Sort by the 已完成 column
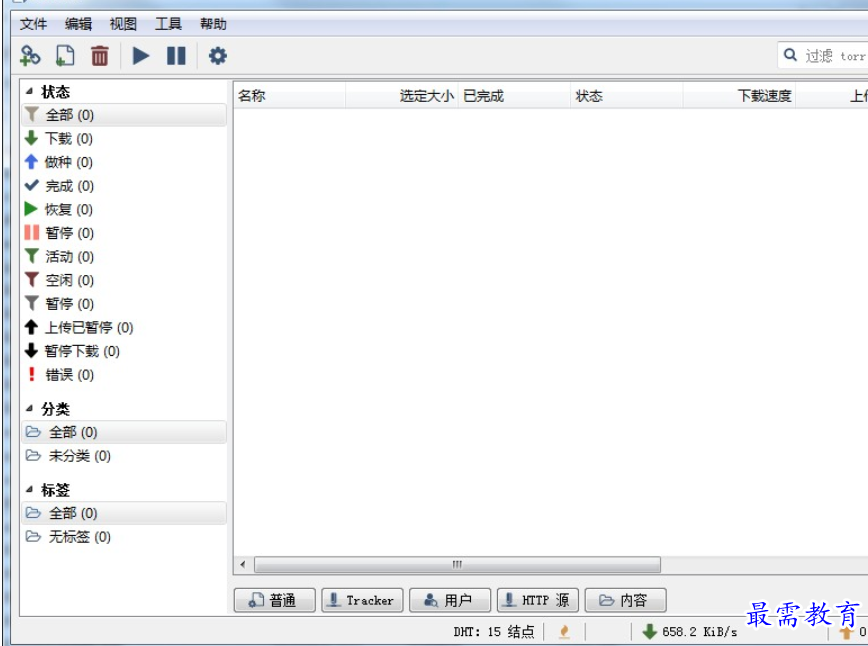This screenshot has height=646, width=868. click(x=514, y=96)
